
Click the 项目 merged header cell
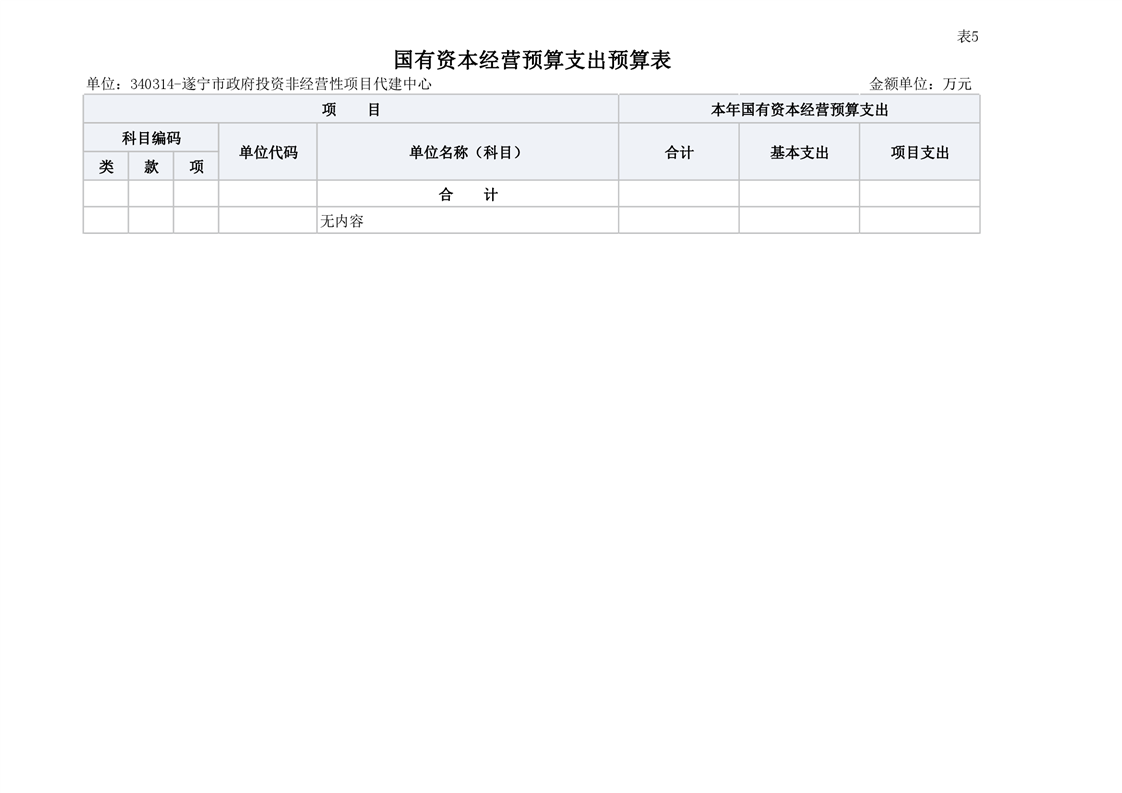point(351,110)
